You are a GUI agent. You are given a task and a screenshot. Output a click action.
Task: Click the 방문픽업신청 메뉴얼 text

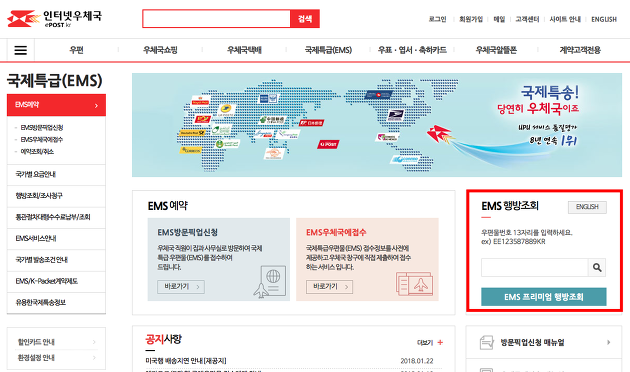coord(532,343)
